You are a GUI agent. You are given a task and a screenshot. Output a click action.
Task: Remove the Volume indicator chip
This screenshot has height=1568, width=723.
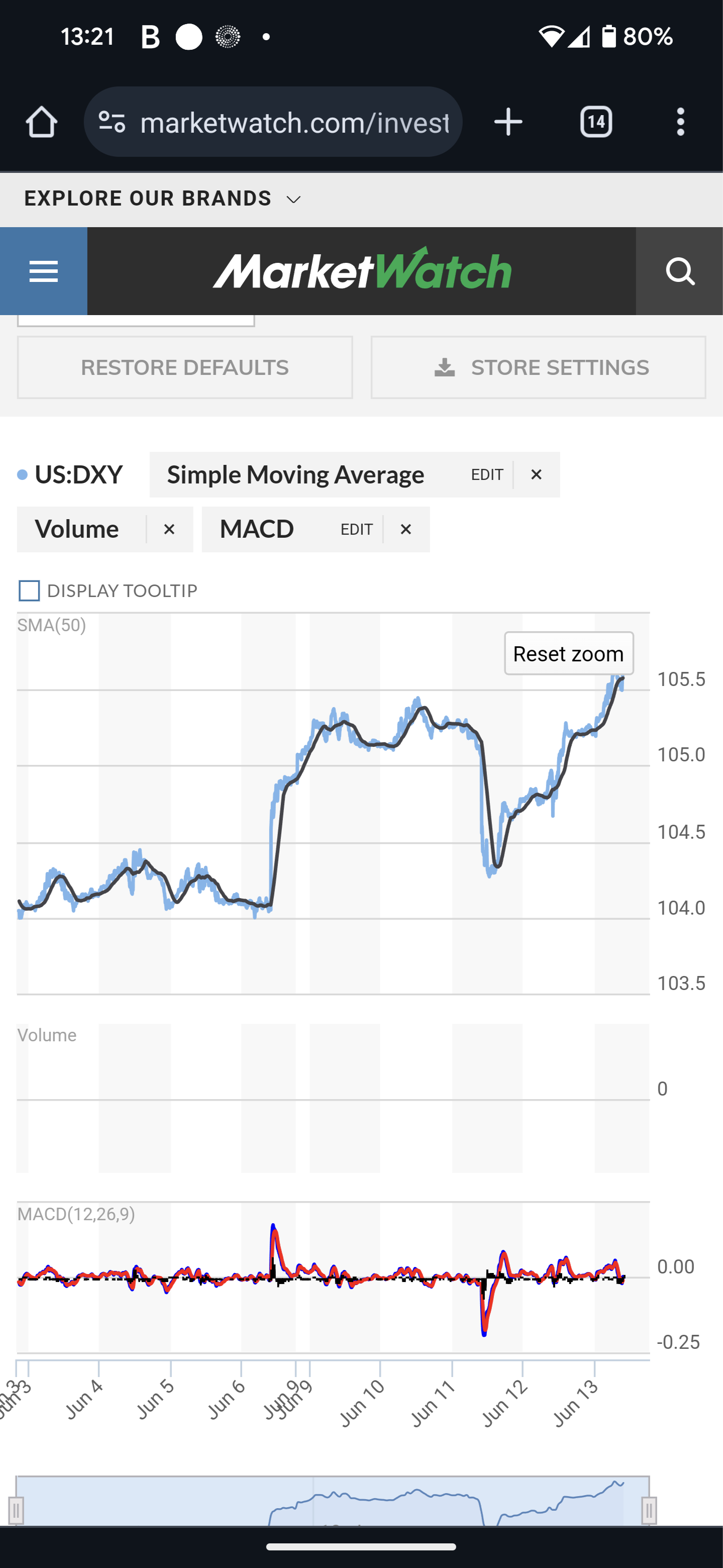click(169, 530)
